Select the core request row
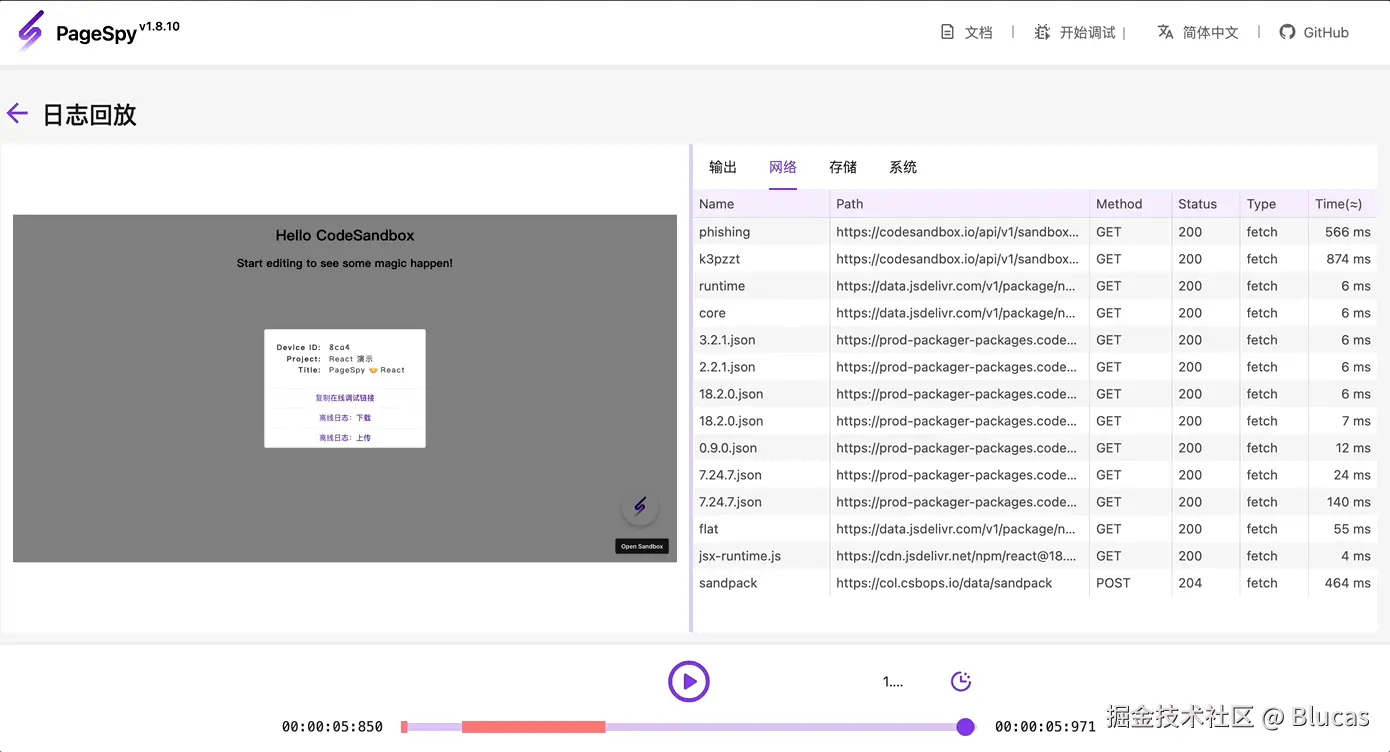This screenshot has width=1390, height=752. coord(1034,313)
